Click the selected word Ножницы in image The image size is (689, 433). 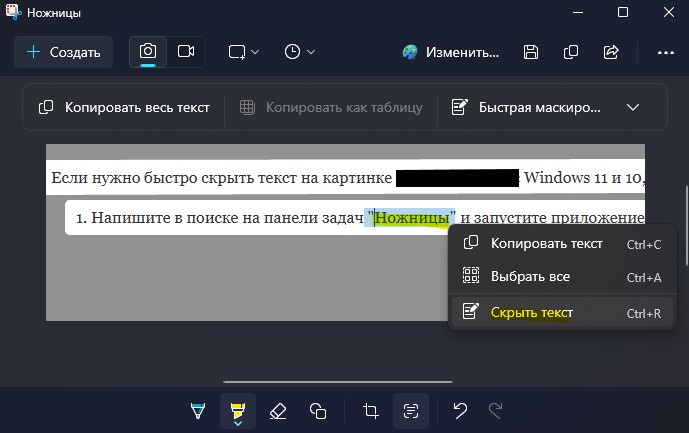point(412,218)
